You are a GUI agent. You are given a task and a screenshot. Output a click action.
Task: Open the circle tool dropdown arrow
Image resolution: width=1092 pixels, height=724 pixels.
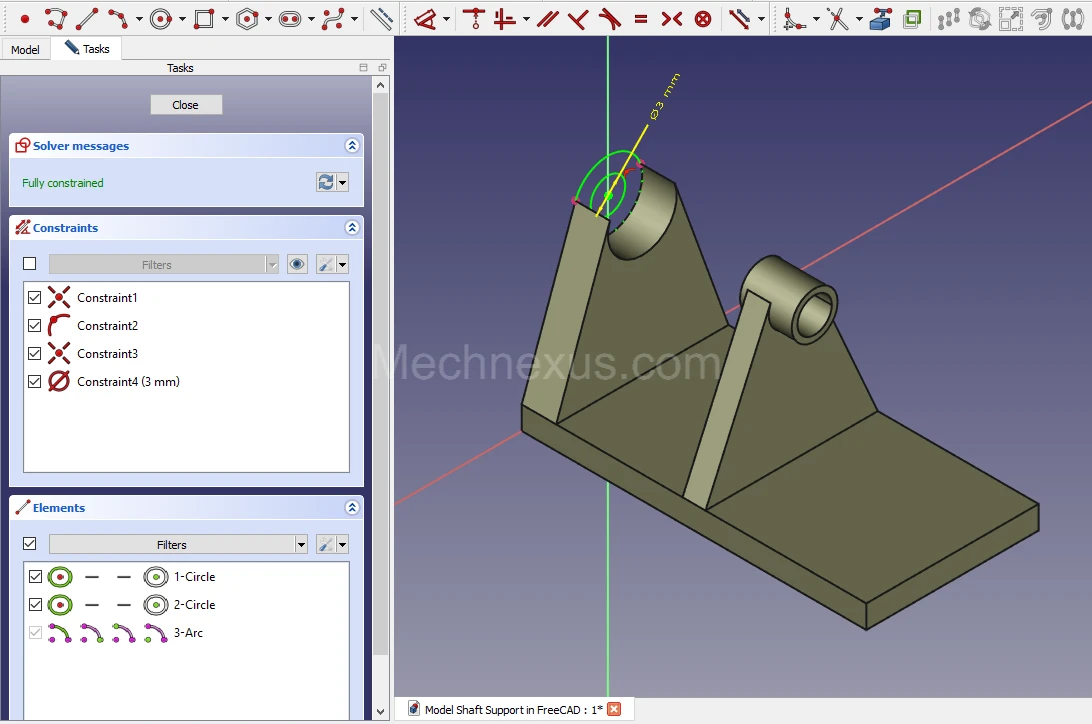182,19
